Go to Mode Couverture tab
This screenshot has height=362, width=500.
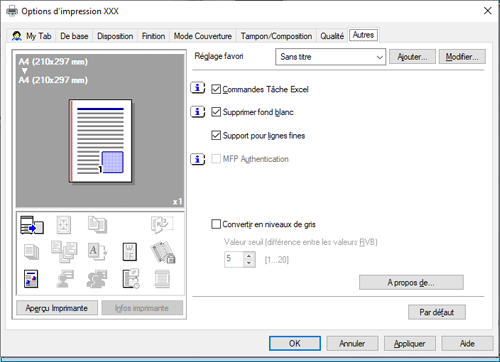click(203, 36)
